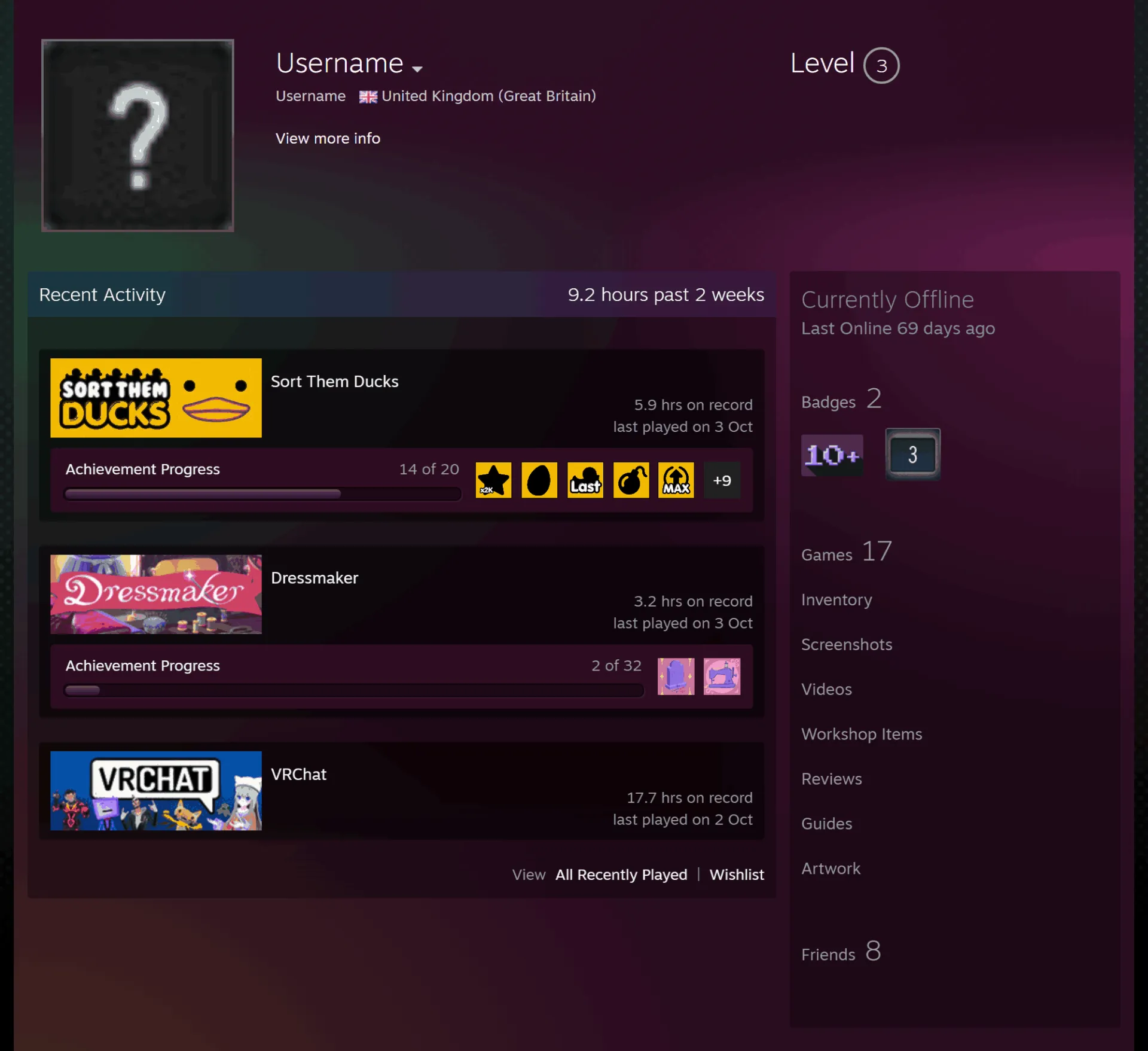Viewport: 1148px width, 1051px height.
Task: Click Dressmaker mannequin achievement icon
Action: (x=676, y=677)
